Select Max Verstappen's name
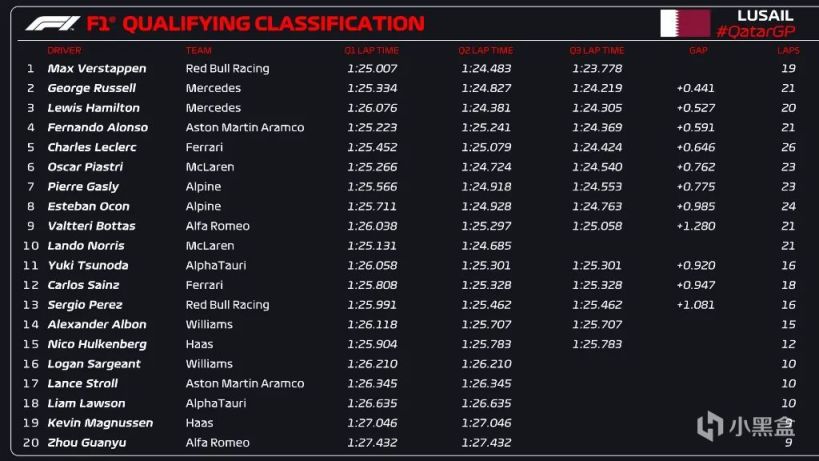Viewport: 819px width, 461px height. [x=97, y=68]
